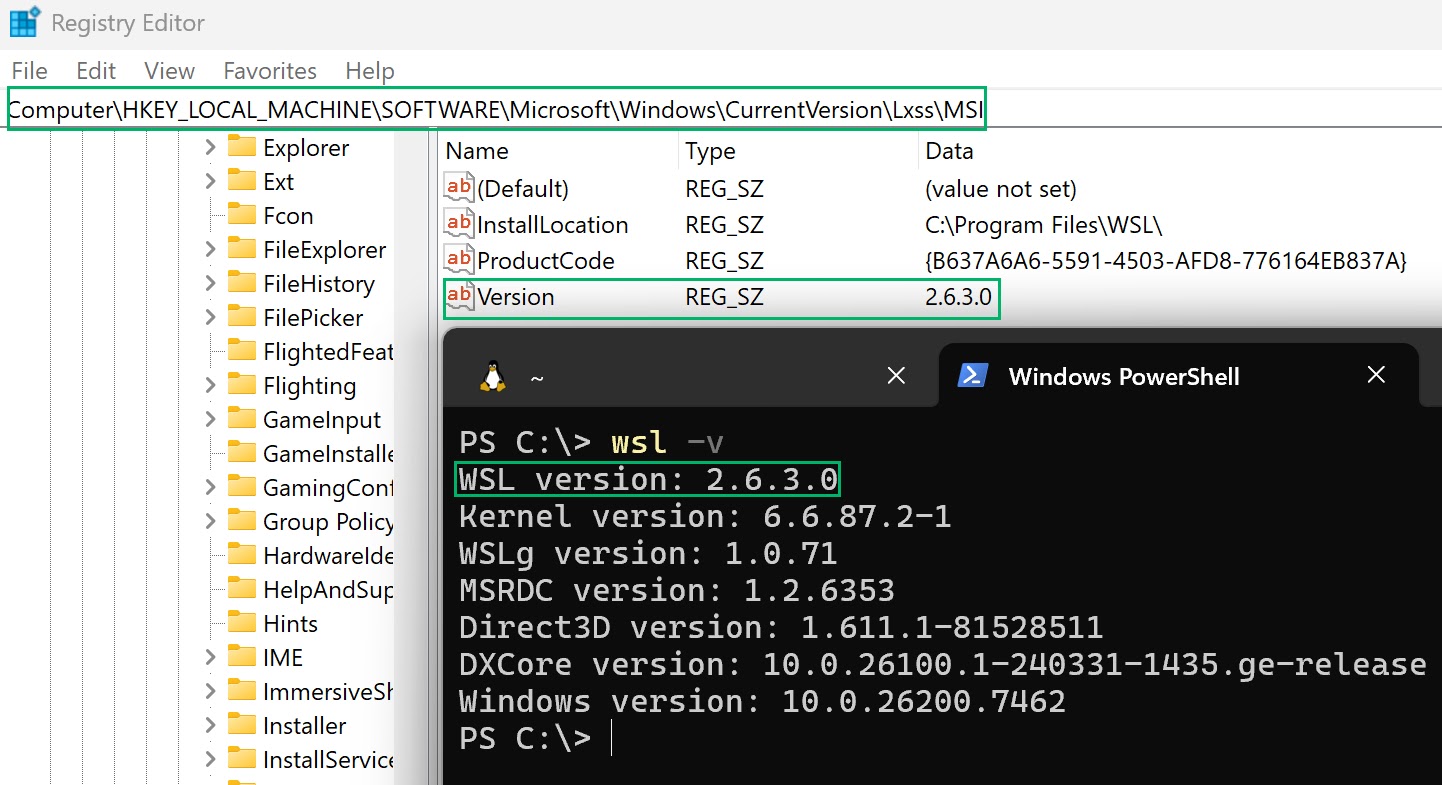Click the Linux penguin tab icon

pos(492,376)
